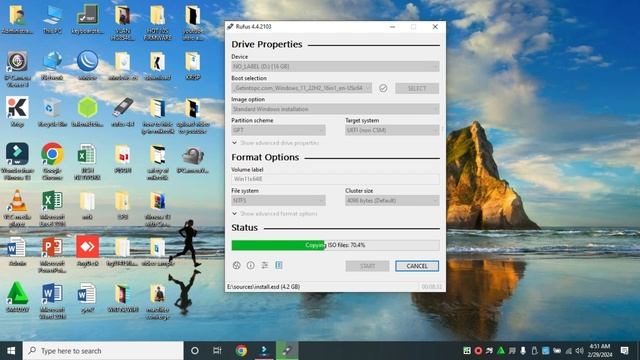
Task: Open the Cluster size dropdown
Action: coord(392,200)
